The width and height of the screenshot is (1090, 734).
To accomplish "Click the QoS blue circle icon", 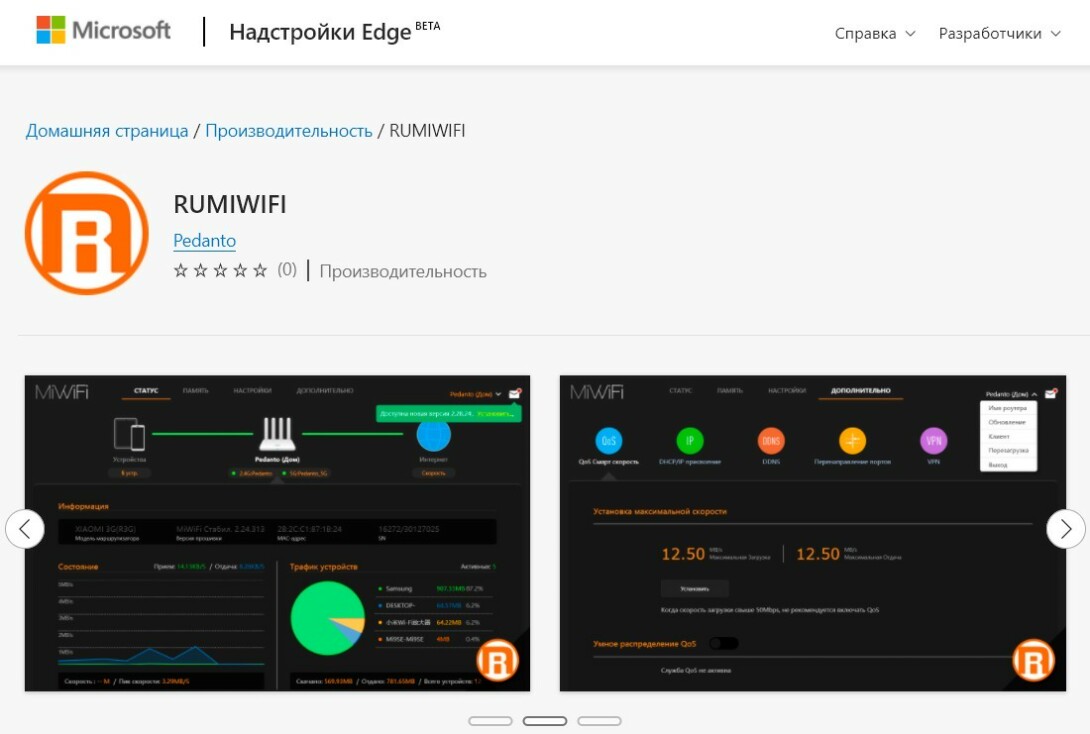I will [x=609, y=441].
